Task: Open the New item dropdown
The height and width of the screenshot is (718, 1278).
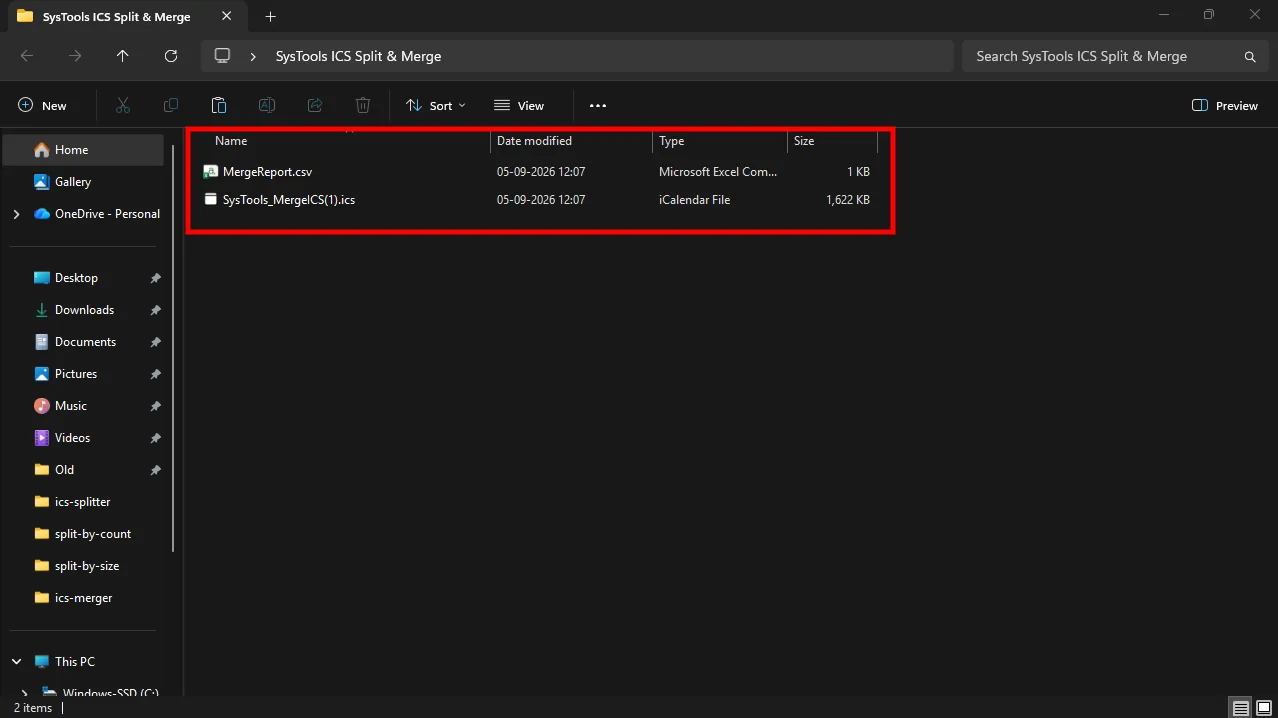Action: (43, 105)
